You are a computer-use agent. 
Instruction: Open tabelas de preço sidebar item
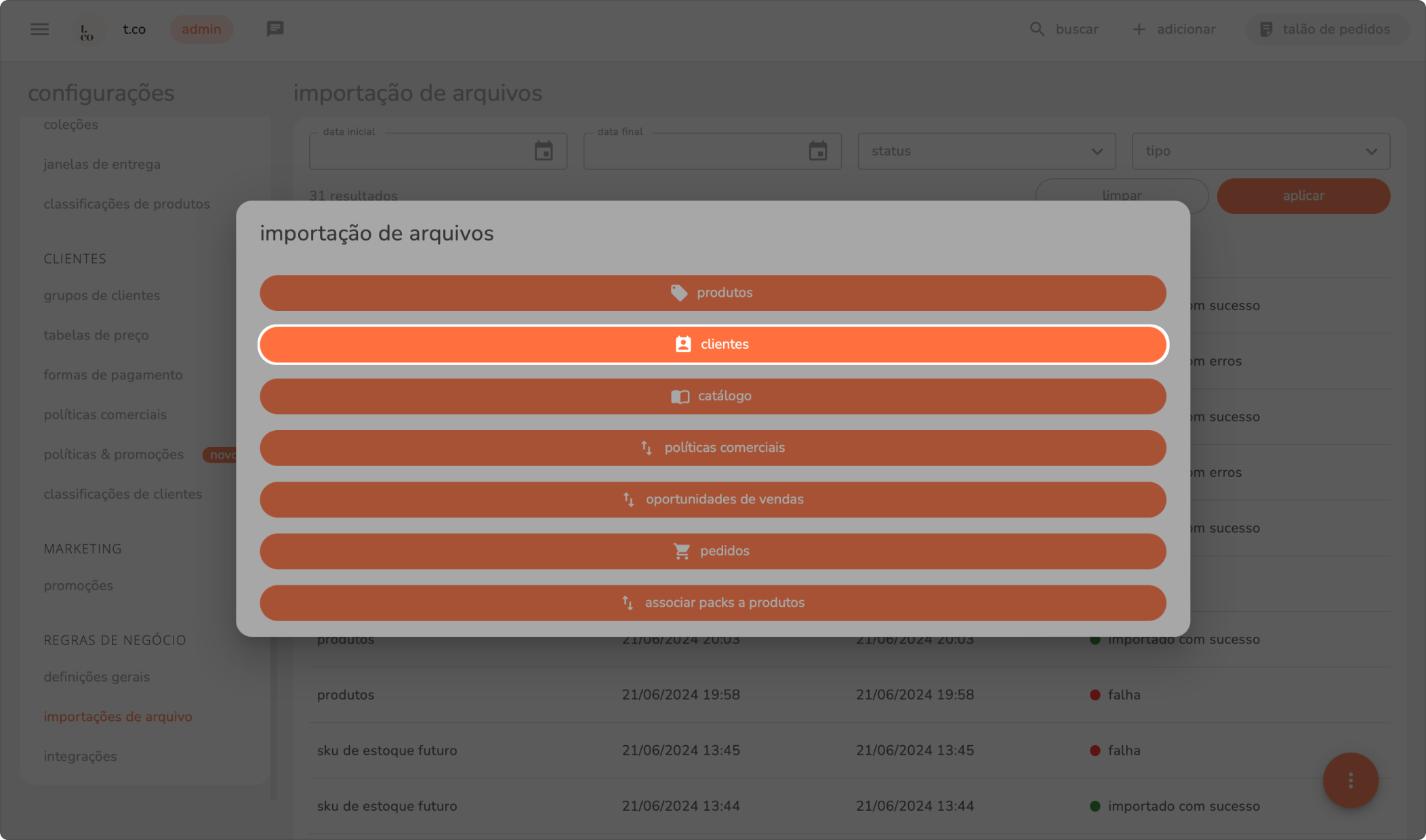point(96,335)
